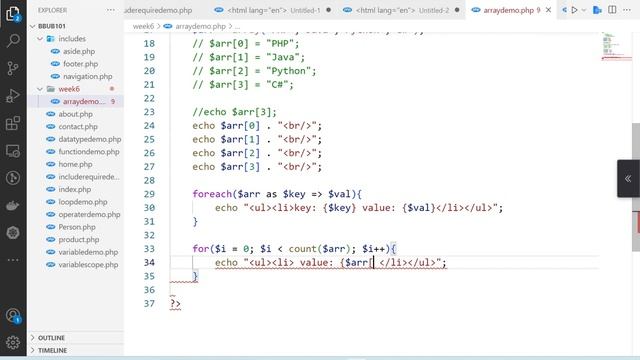Select arraydemo file under week6
Viewport: 640px width, 360px height.
[x=76, y=102]
